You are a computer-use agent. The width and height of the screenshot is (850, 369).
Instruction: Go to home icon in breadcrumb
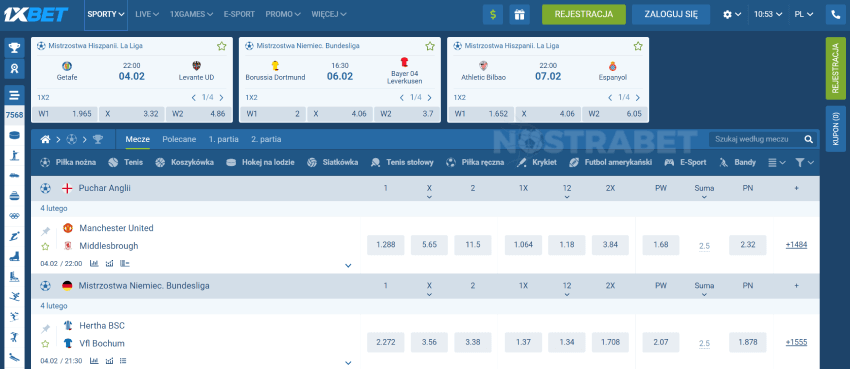click(46, 139)
